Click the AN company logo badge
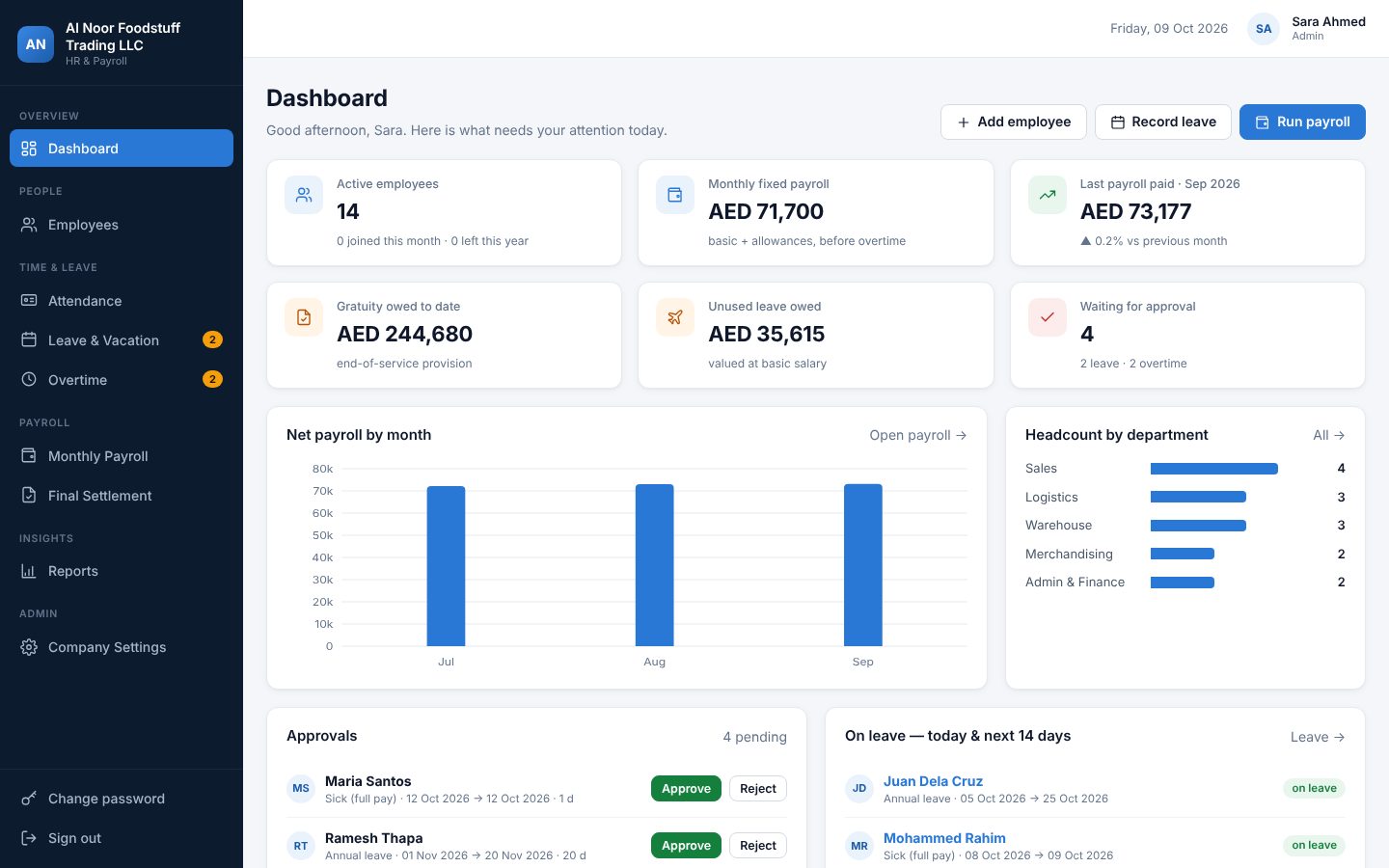The image size is (1389, 868). pyautogui.click(x=36, y=44)
